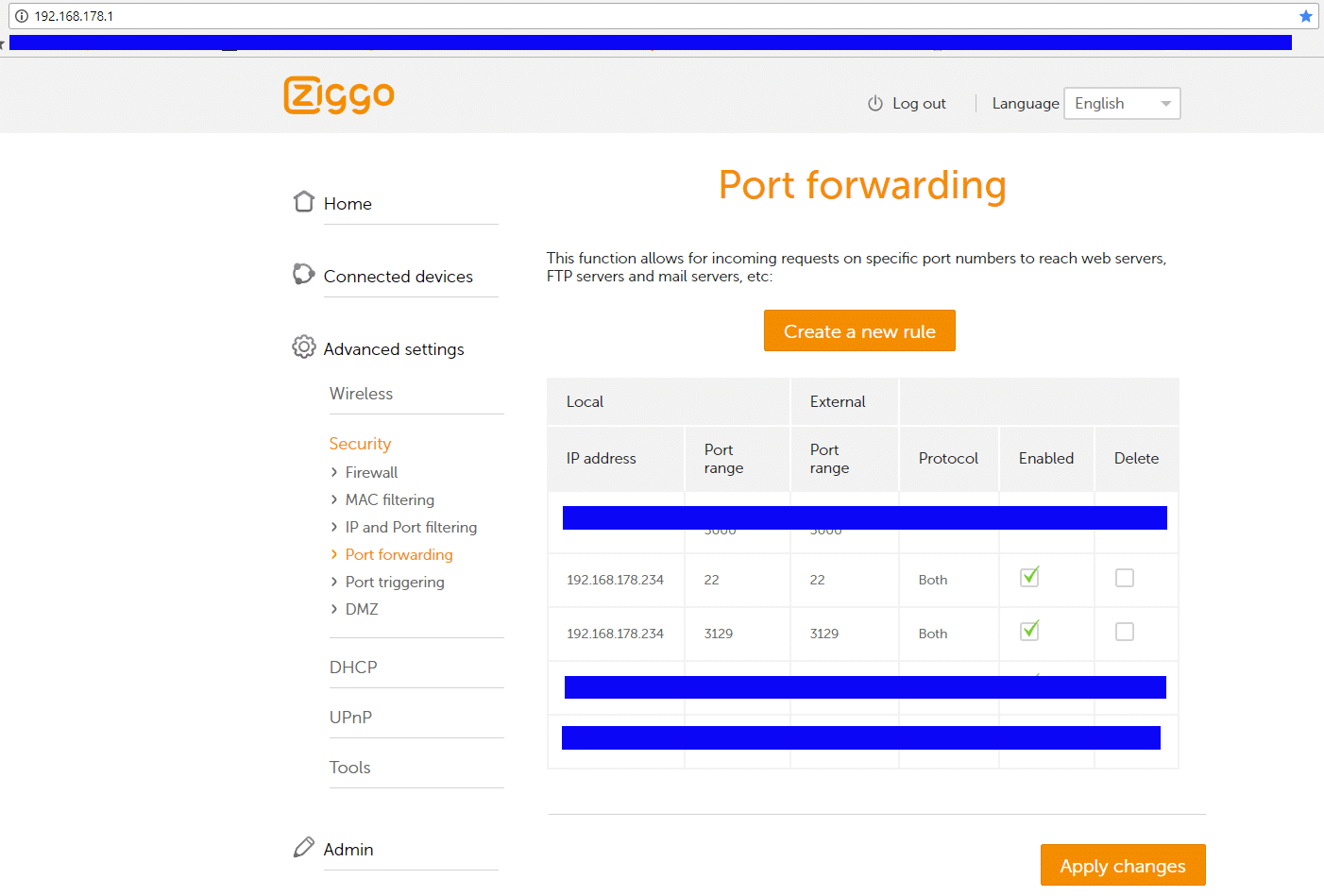Click the bookmark star in address bar
The height and width of the screenshot is (896, 1324).
pos(1305,16)
